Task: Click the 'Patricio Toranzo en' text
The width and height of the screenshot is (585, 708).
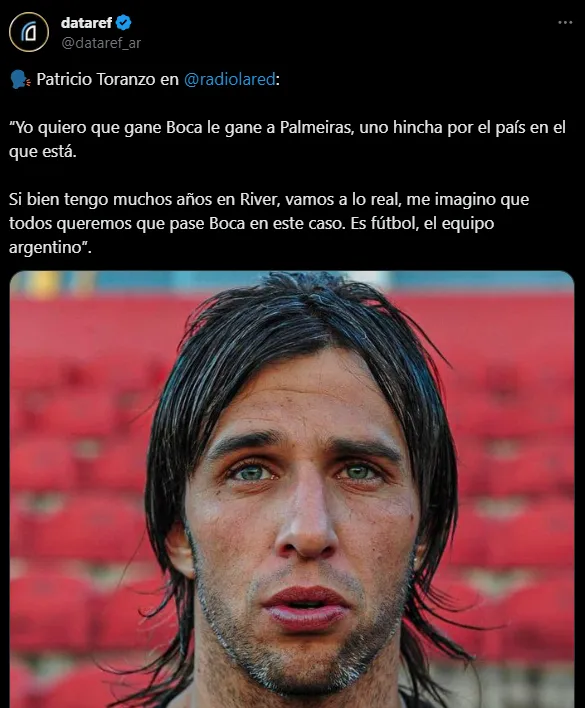Action: click(x=107, y=79)
